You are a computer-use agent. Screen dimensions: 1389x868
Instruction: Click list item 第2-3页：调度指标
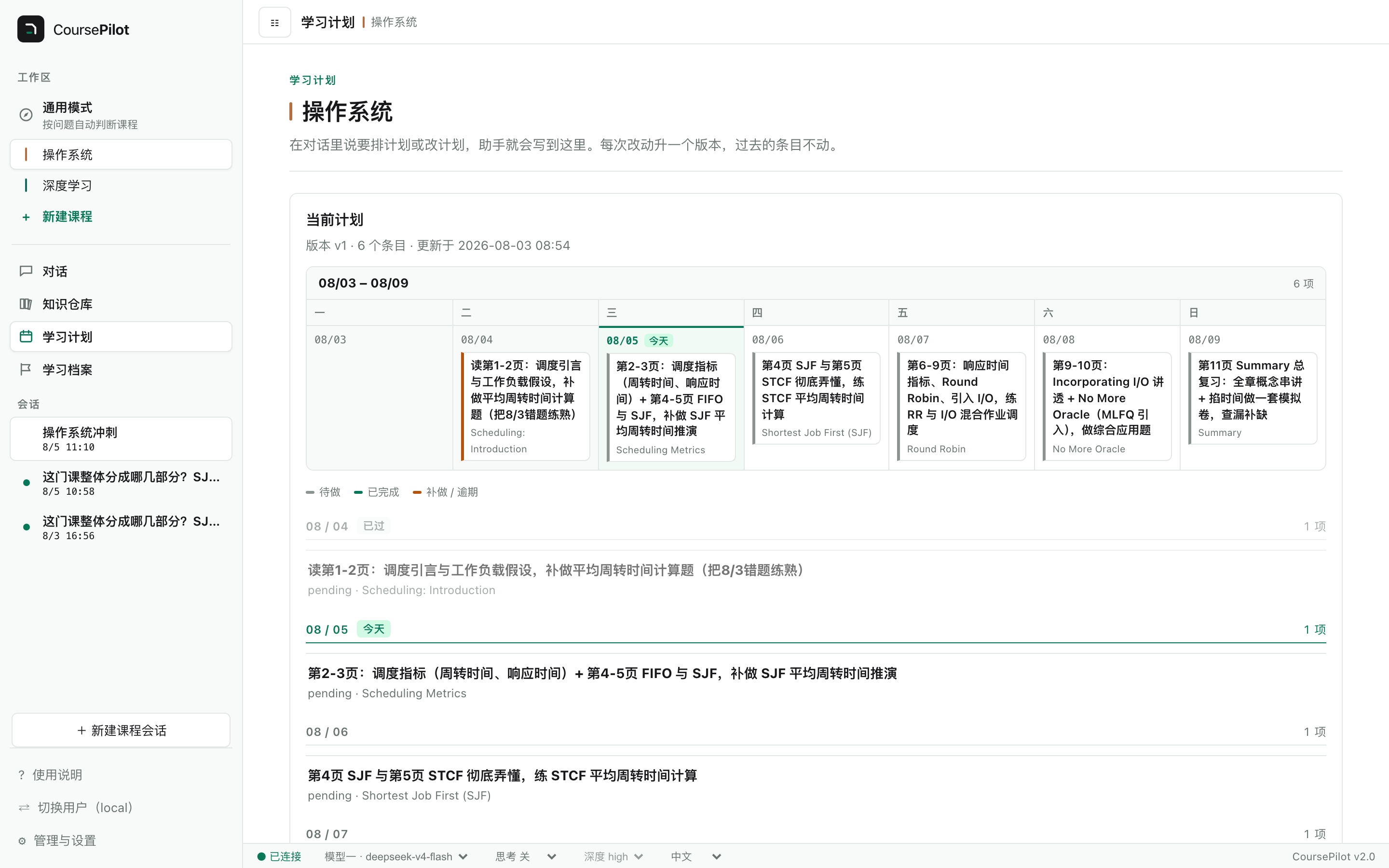816,682
